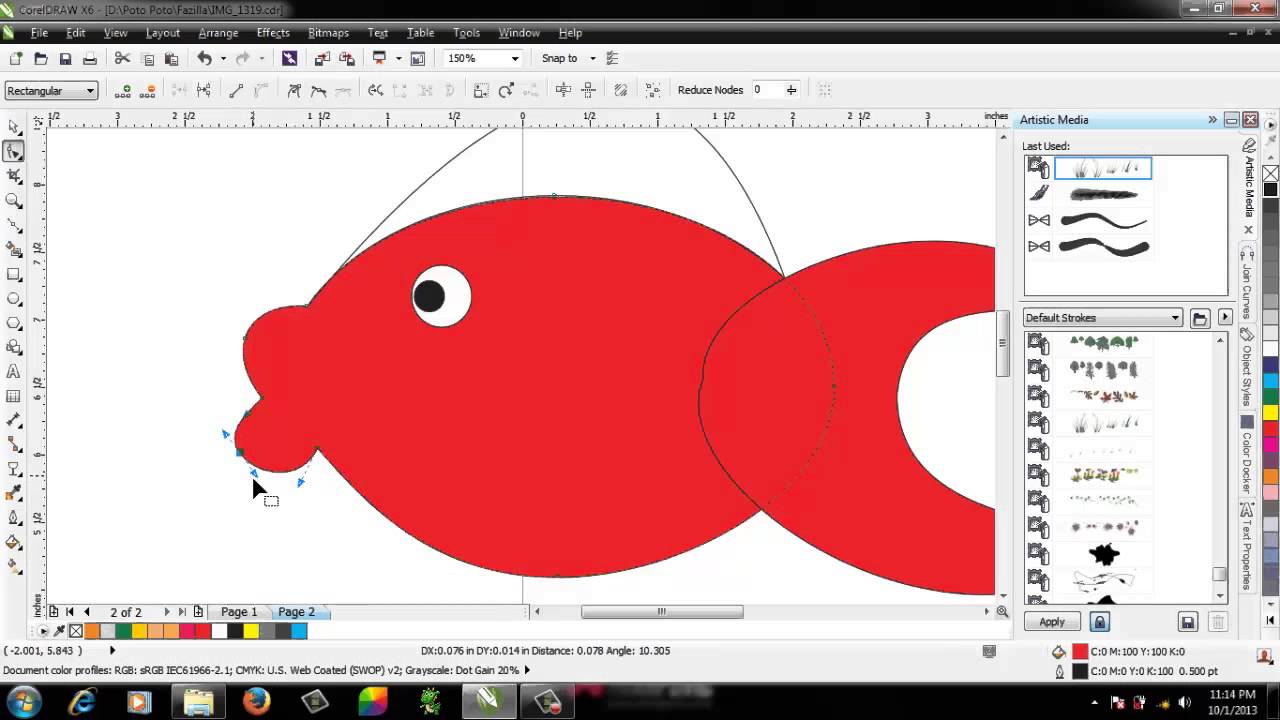Screen dimensions: 1280x720
Task: Select the black splatter stroke preview
Action: pos(1104,553)
